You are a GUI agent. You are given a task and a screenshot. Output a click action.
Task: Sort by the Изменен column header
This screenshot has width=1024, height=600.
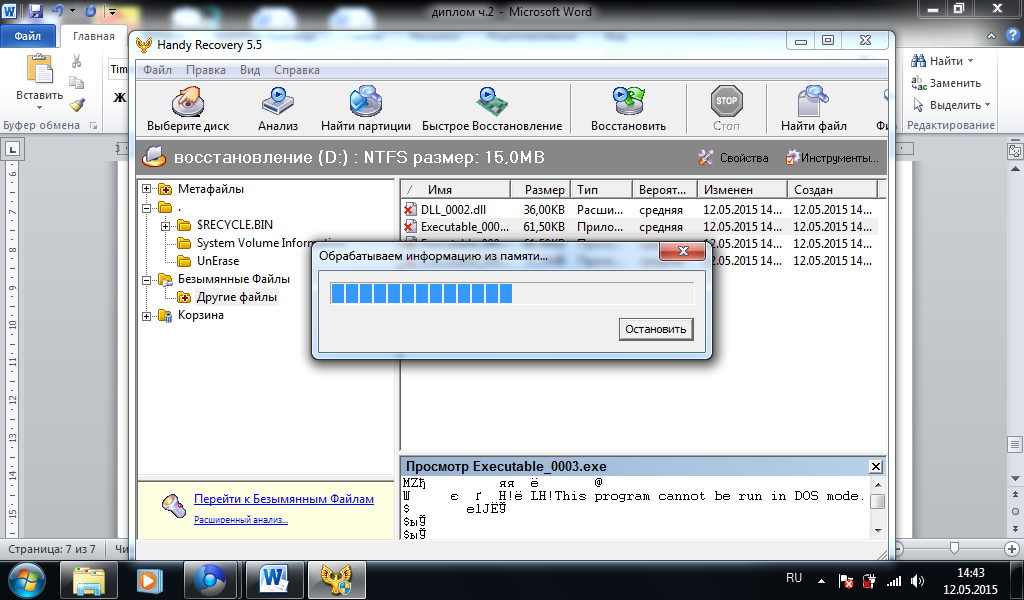742,189
